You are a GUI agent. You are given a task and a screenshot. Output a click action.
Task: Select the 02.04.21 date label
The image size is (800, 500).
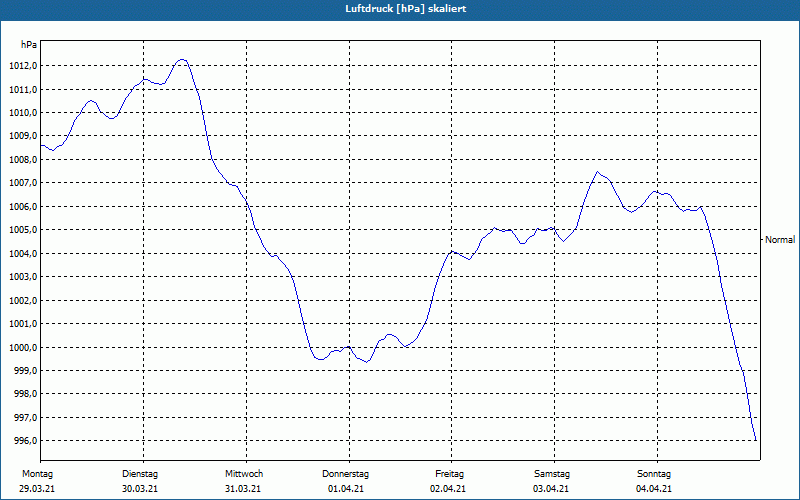[448, 489]
